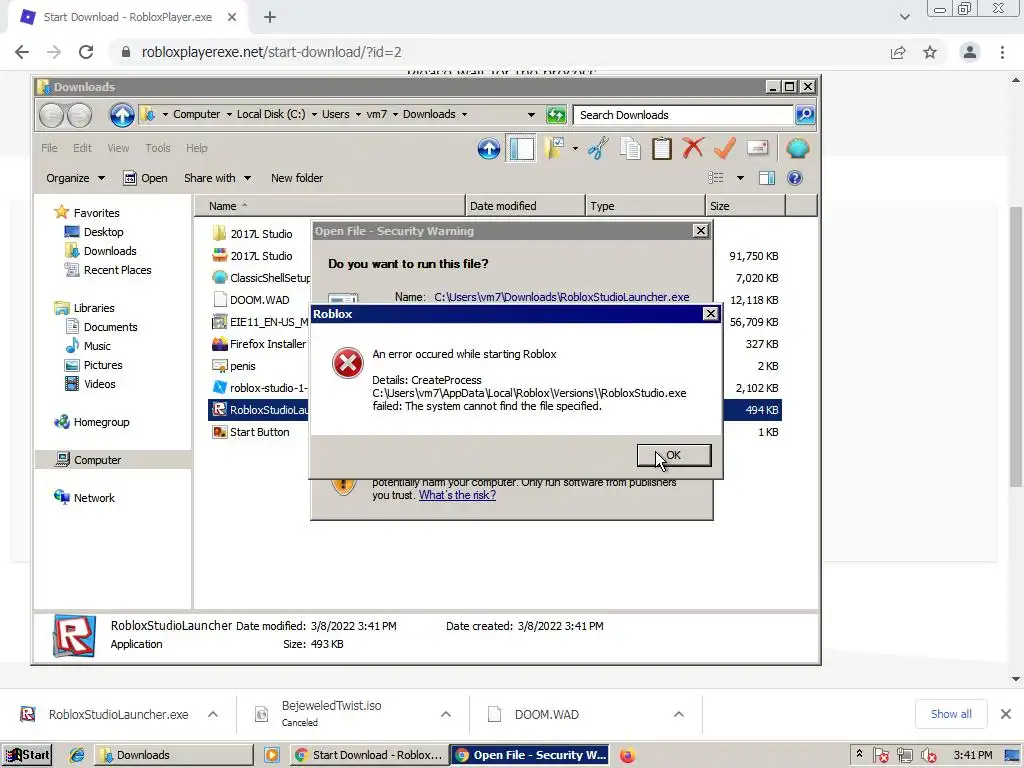This screenshot has width=1024, height=768.
Task: Click the blue Help question icon
Action: click(x=794, y=178)
